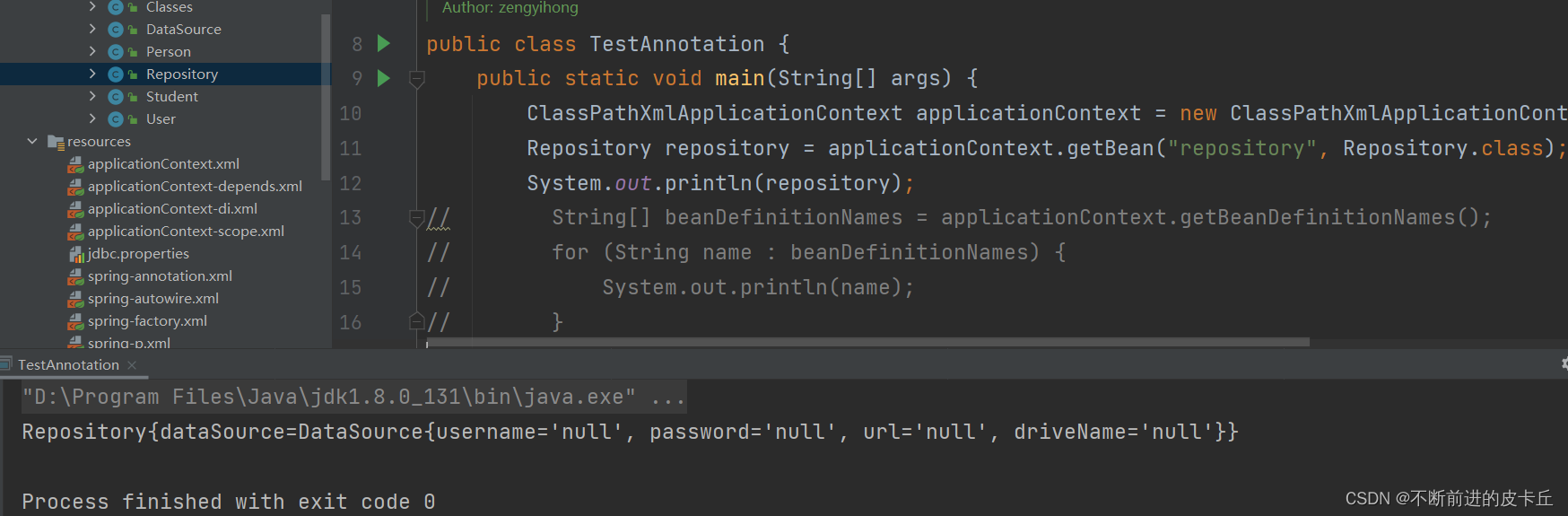
Task: Click applicationContext.xml file icon
Action: (76, 164)
